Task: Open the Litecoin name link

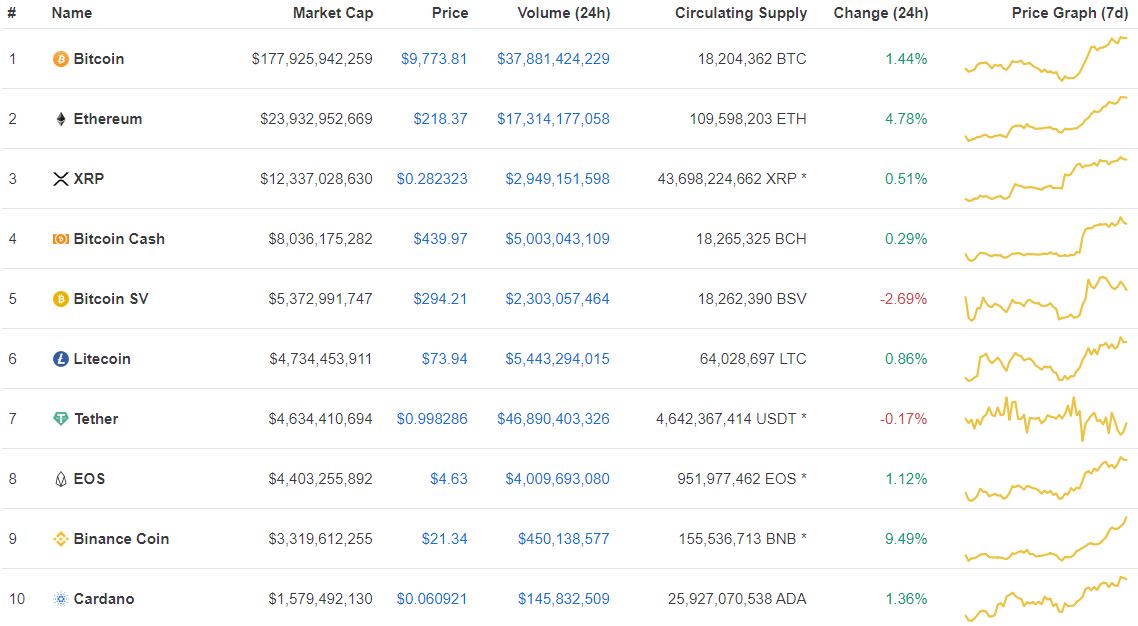Action: 102,359
